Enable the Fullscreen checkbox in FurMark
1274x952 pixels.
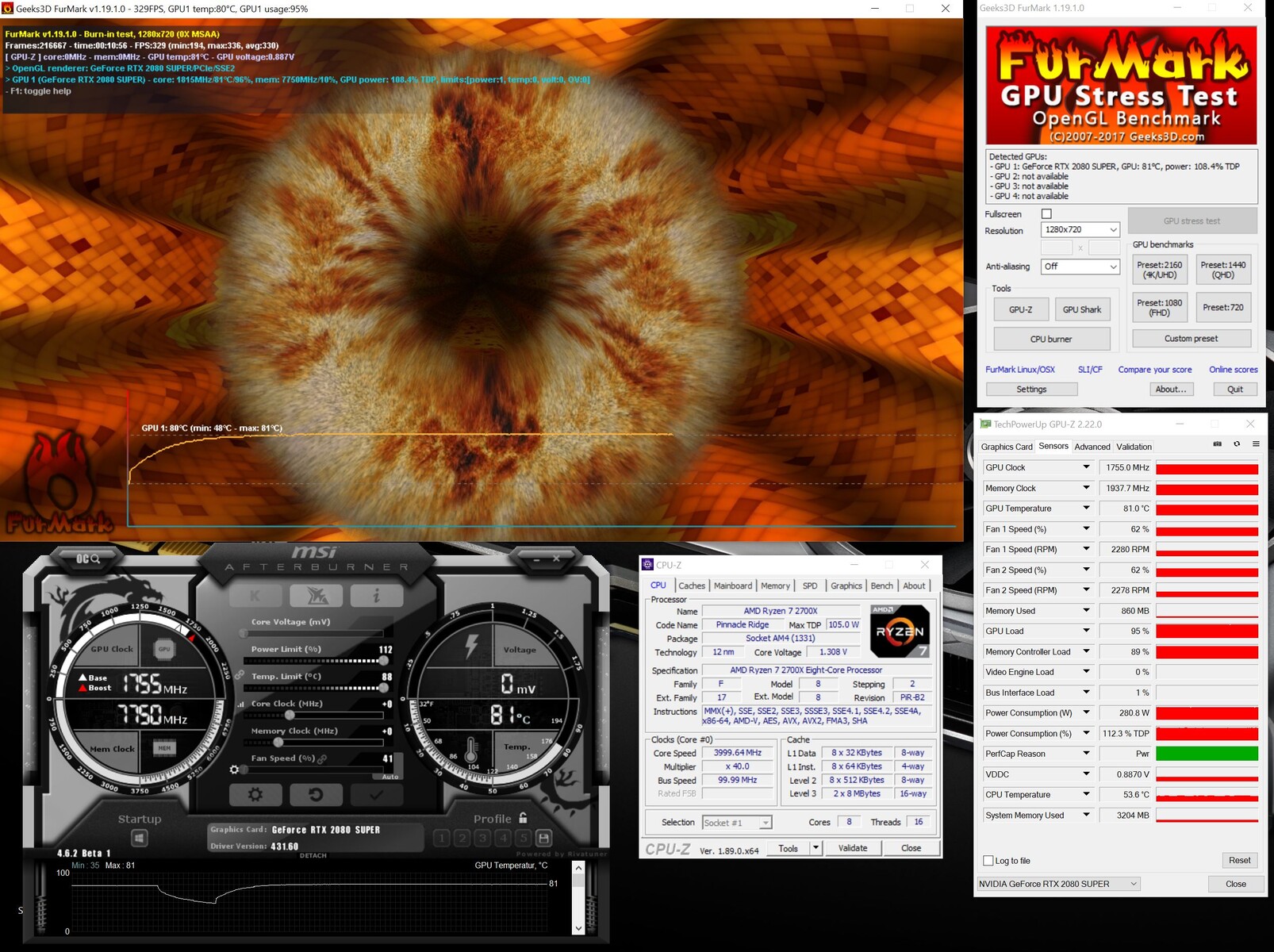(x=1046, y=214)
